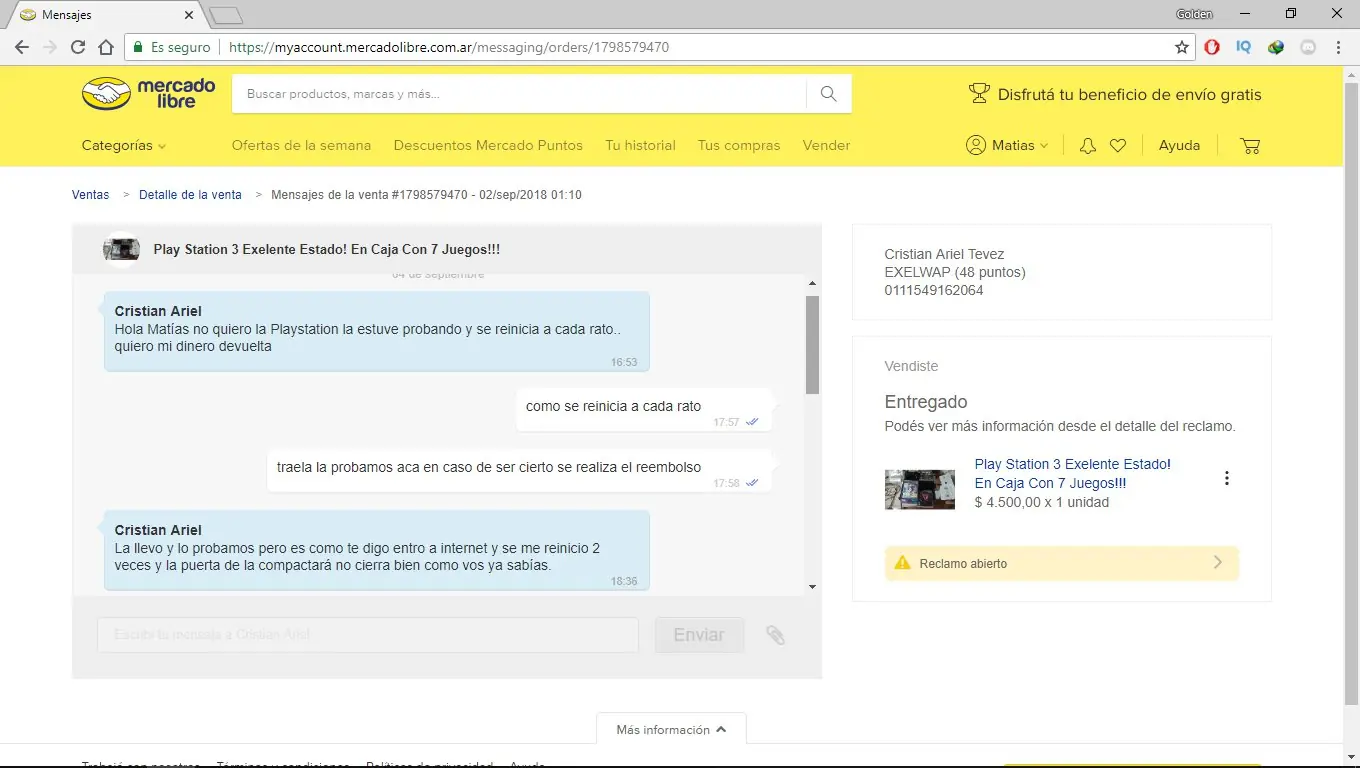Click the Entregado status text
This screenshot has height=768, width=1360.
pyautogui.click(x=926, y=402)
